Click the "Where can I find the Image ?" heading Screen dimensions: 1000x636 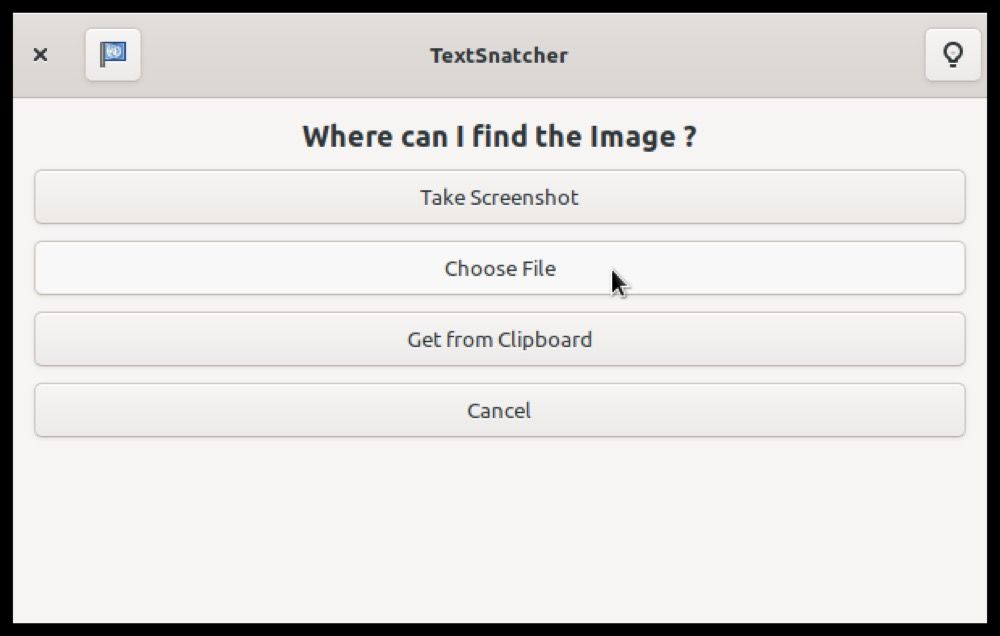(x=499, y=136)
